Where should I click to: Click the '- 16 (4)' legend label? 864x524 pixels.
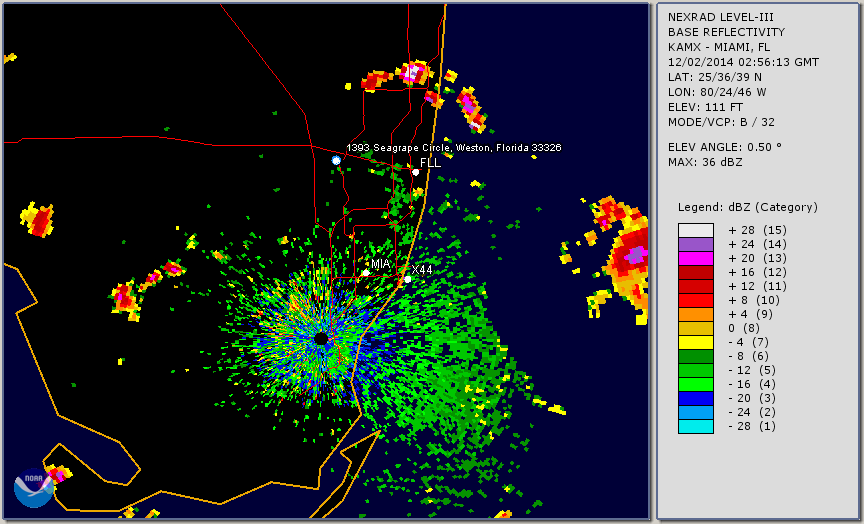[752, 385]
